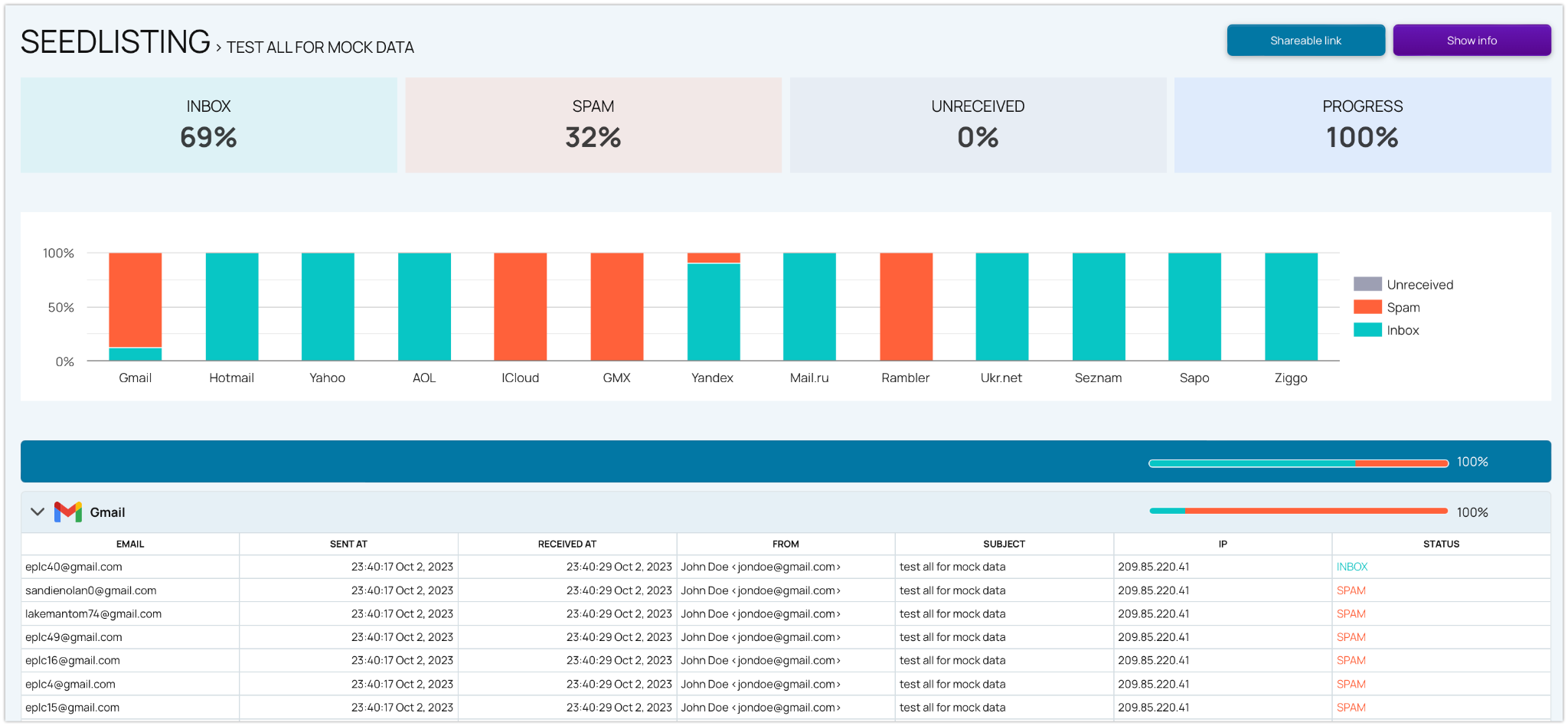The height and width of the screenshot is (726, 1568).
Task: Toggle Inbox series in chart legend
Action: pos(1386,330)
